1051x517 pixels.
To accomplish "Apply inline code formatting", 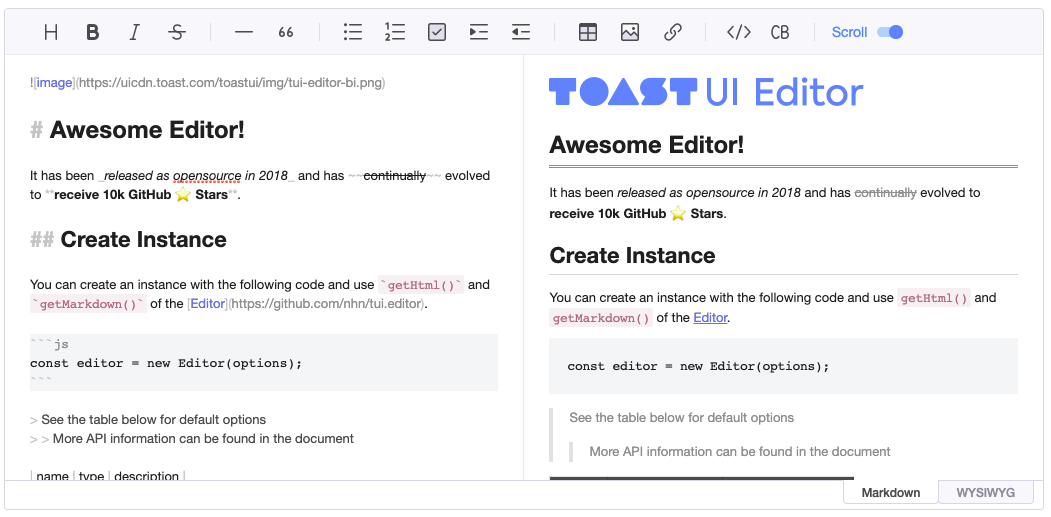I will click(739, 32).
